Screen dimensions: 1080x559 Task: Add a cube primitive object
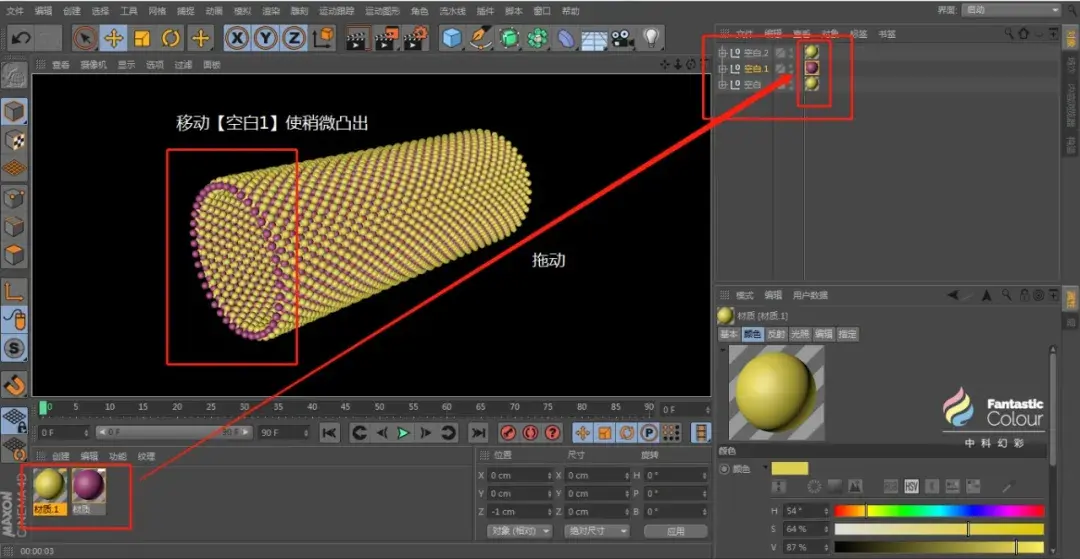pyautogui.click(x=452, y=38)
